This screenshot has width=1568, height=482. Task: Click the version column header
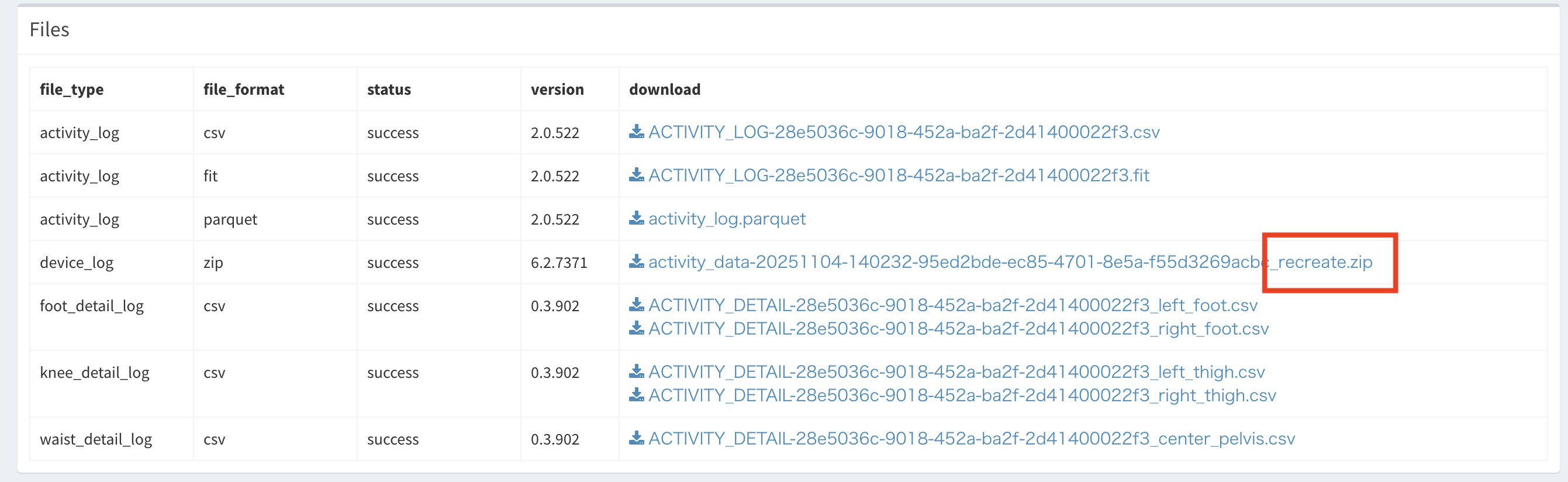tap(557, 89)
